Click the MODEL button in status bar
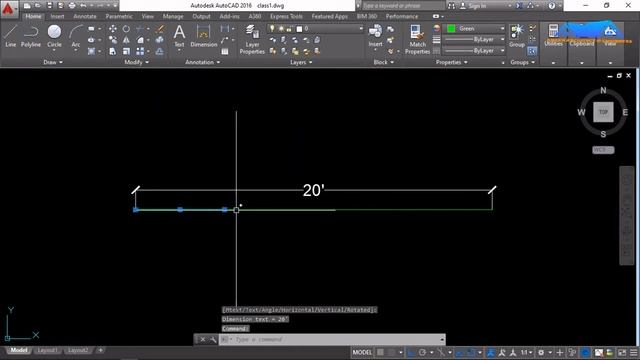 [362, 352]
